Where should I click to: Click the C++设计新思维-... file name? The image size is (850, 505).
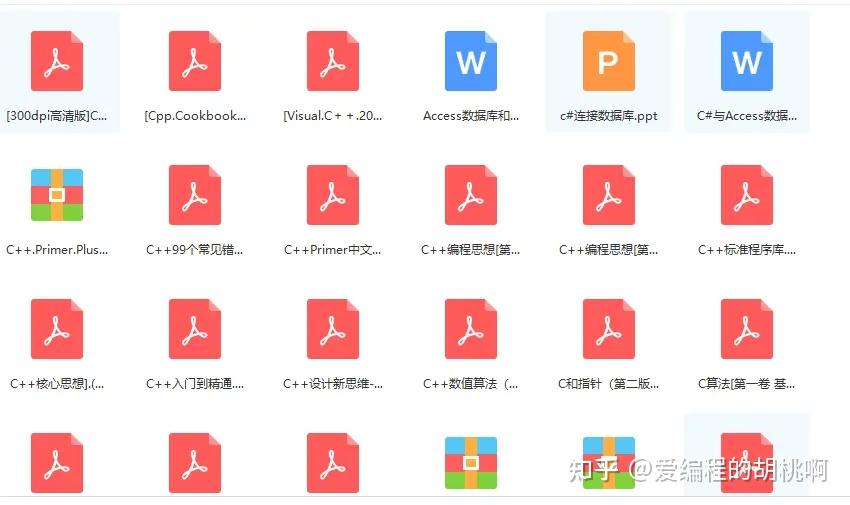(x=333, y=384)
